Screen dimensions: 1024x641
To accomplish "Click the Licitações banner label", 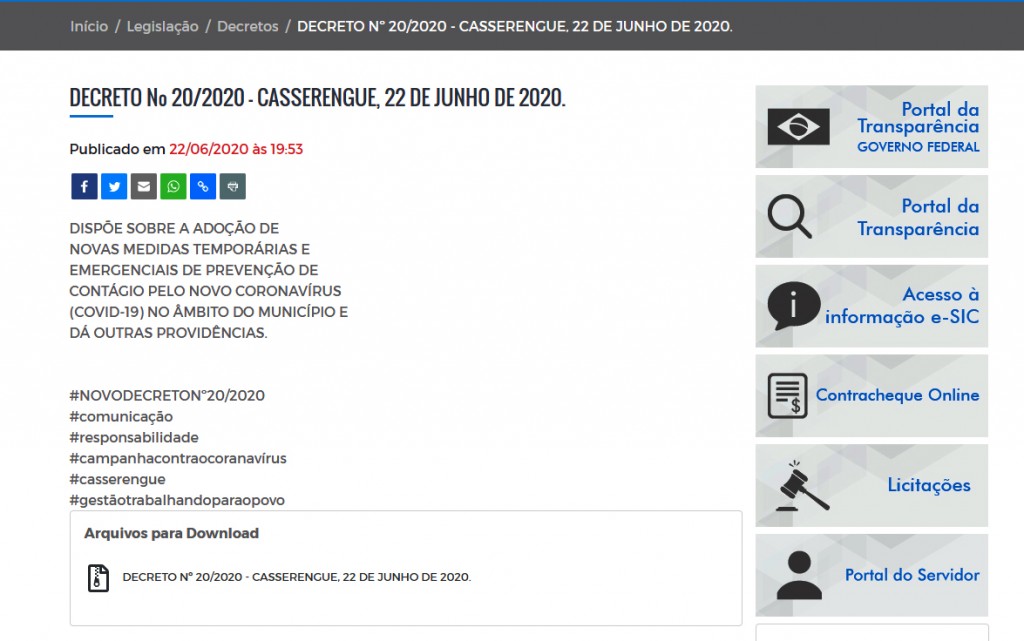I will 928,485.
